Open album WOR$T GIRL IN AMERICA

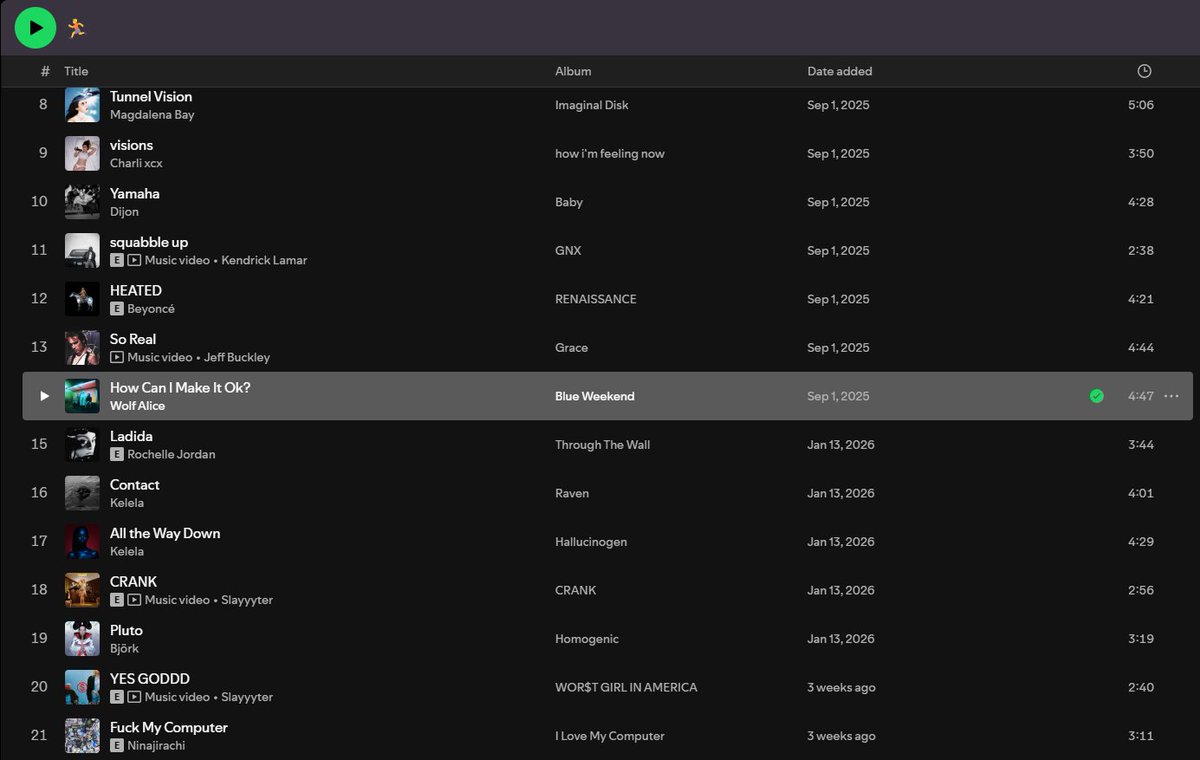coord(626,687)
